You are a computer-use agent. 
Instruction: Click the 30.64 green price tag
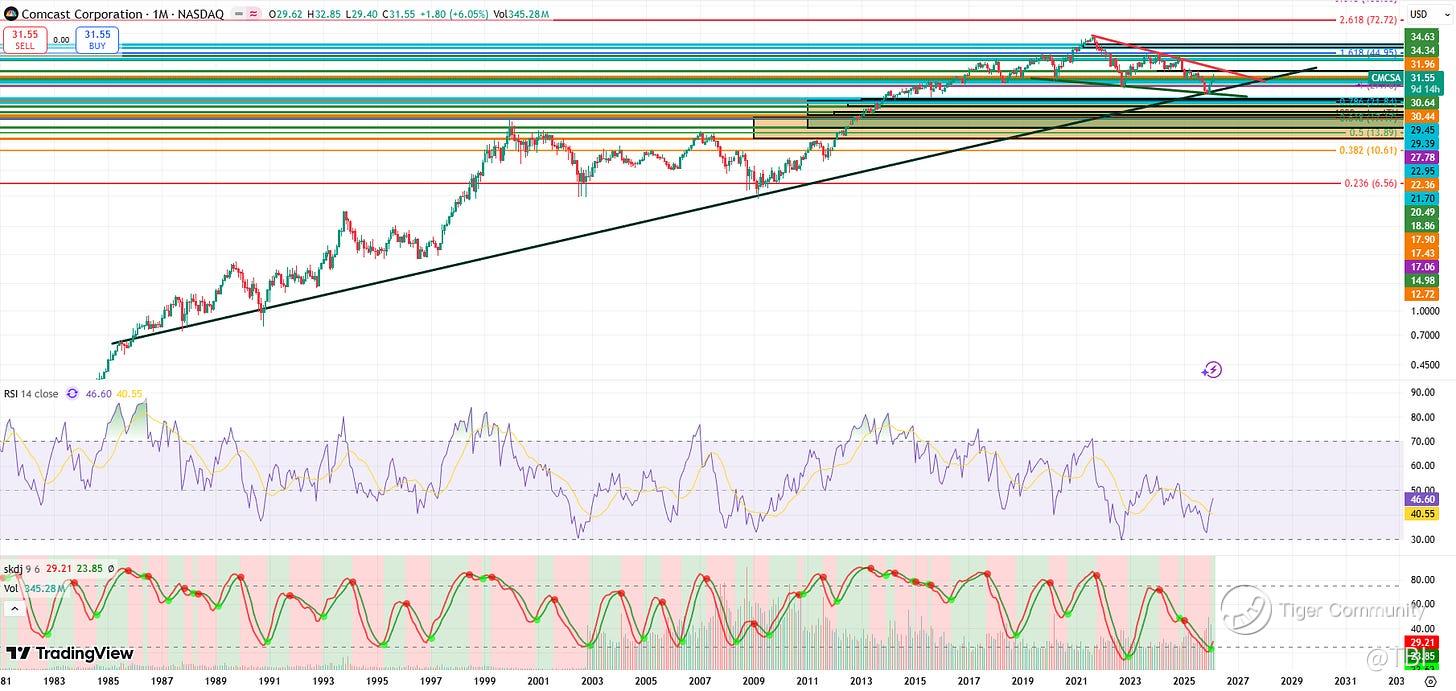[1422, 103]
